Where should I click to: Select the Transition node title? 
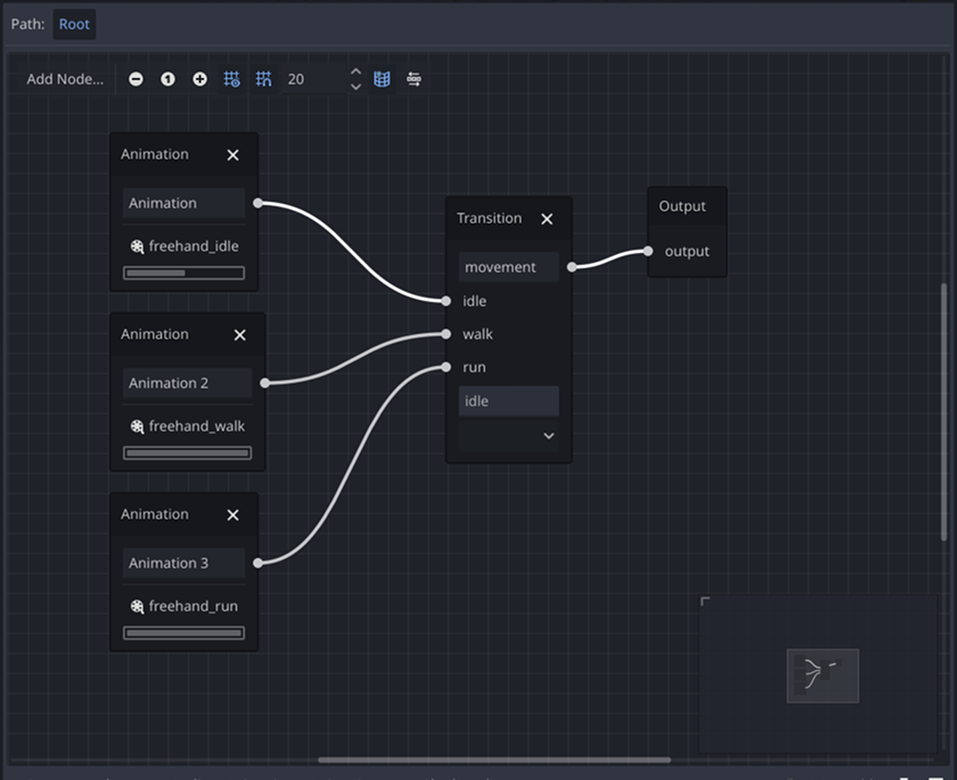click(x=489, y=218)
